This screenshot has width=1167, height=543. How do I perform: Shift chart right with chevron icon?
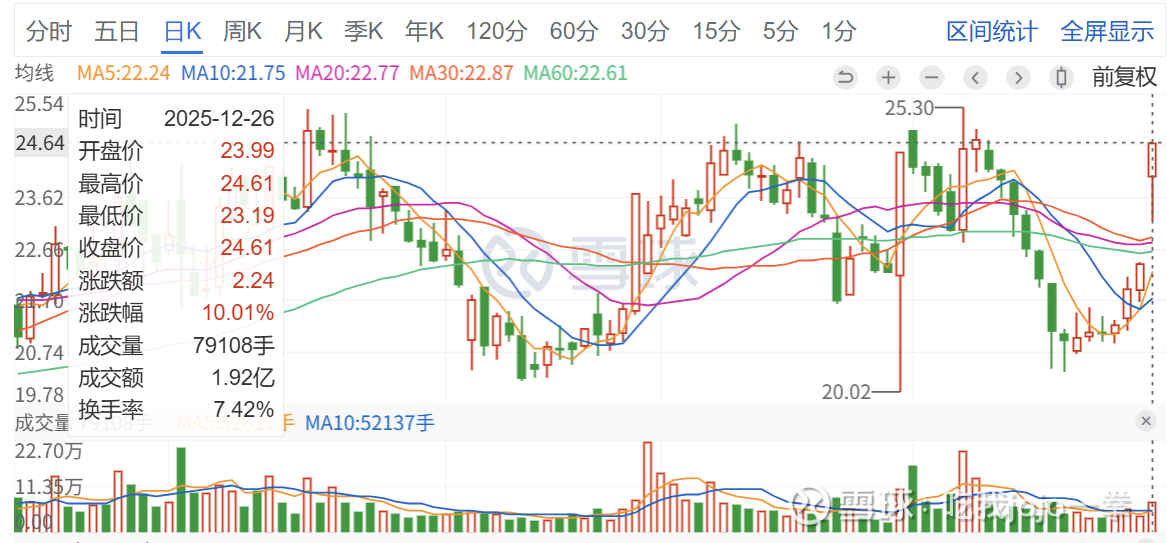(1019, 77)
